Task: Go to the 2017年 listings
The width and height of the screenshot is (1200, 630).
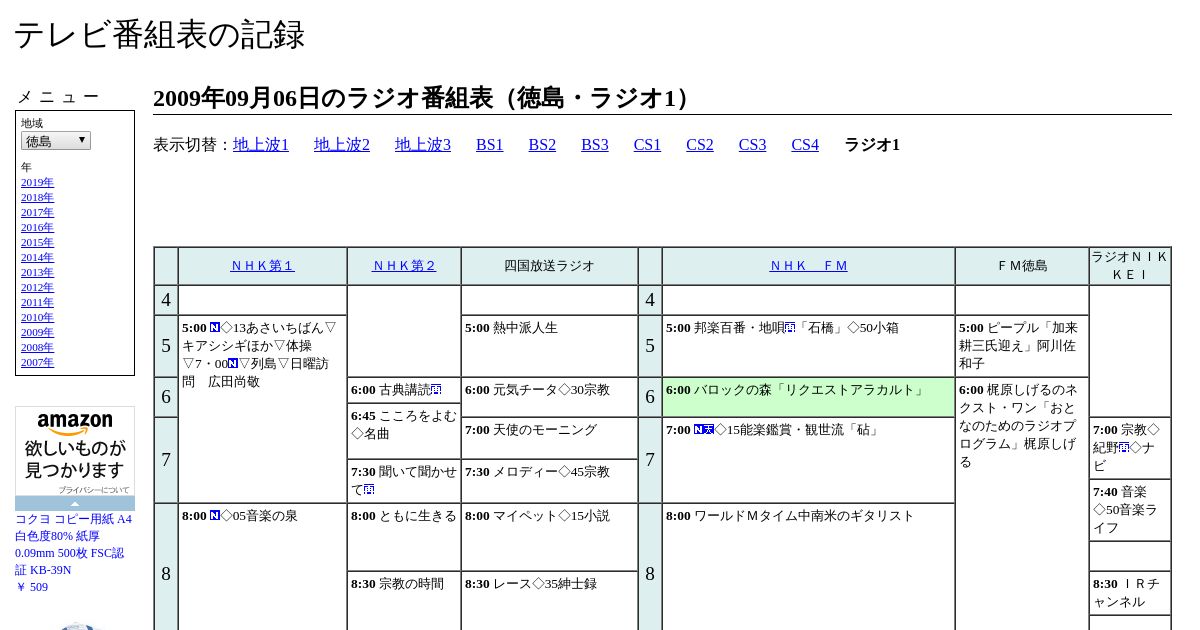Action: click(x=37, y=212)
